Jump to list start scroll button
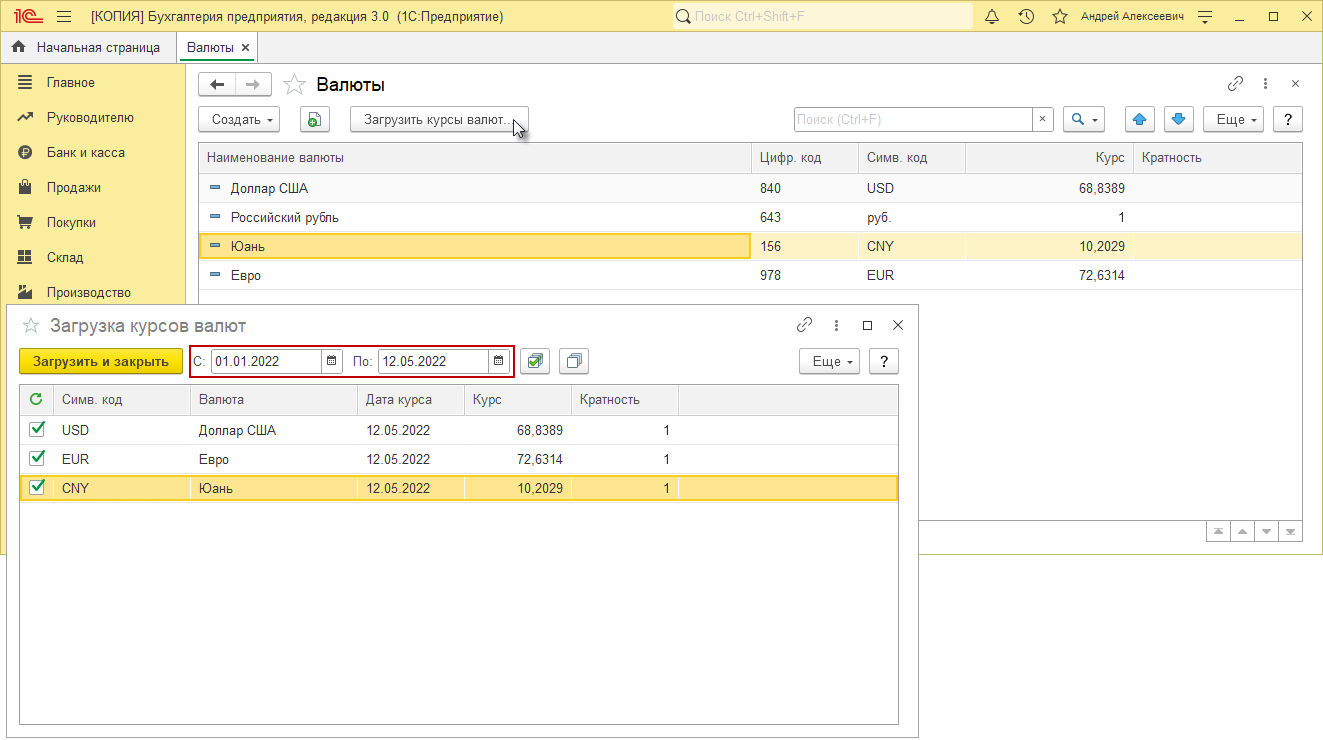 pyautogui.click(x=1217, y=531)
